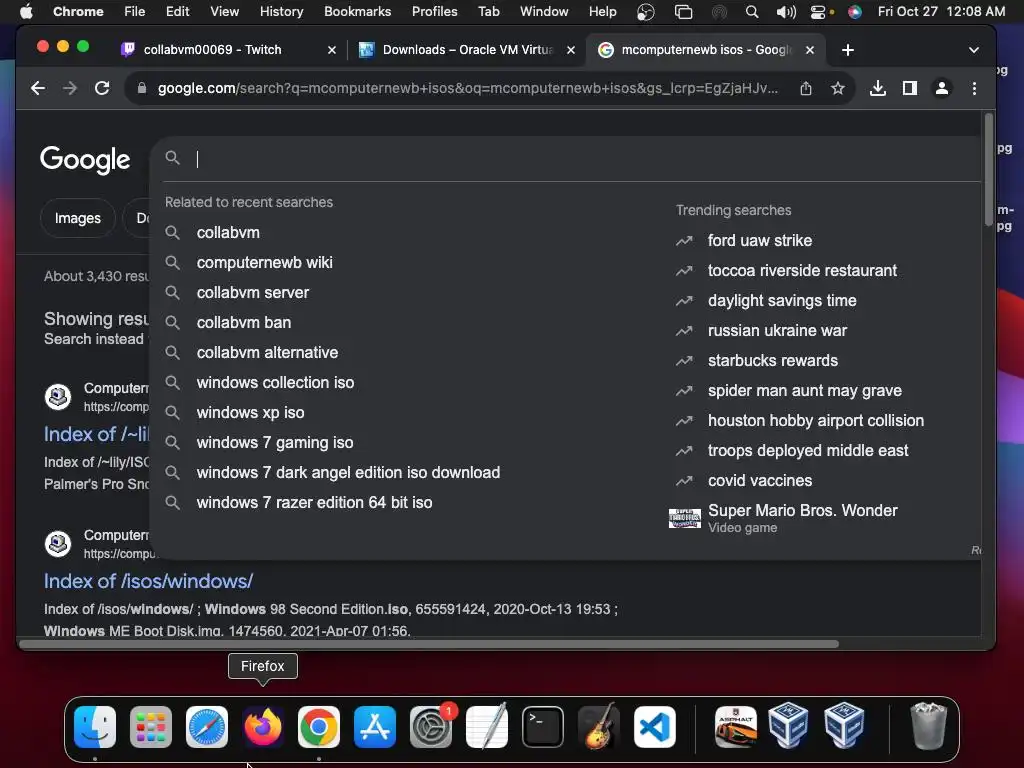
Task: Open Chrome three-dot menu
Action: (974, 88)
